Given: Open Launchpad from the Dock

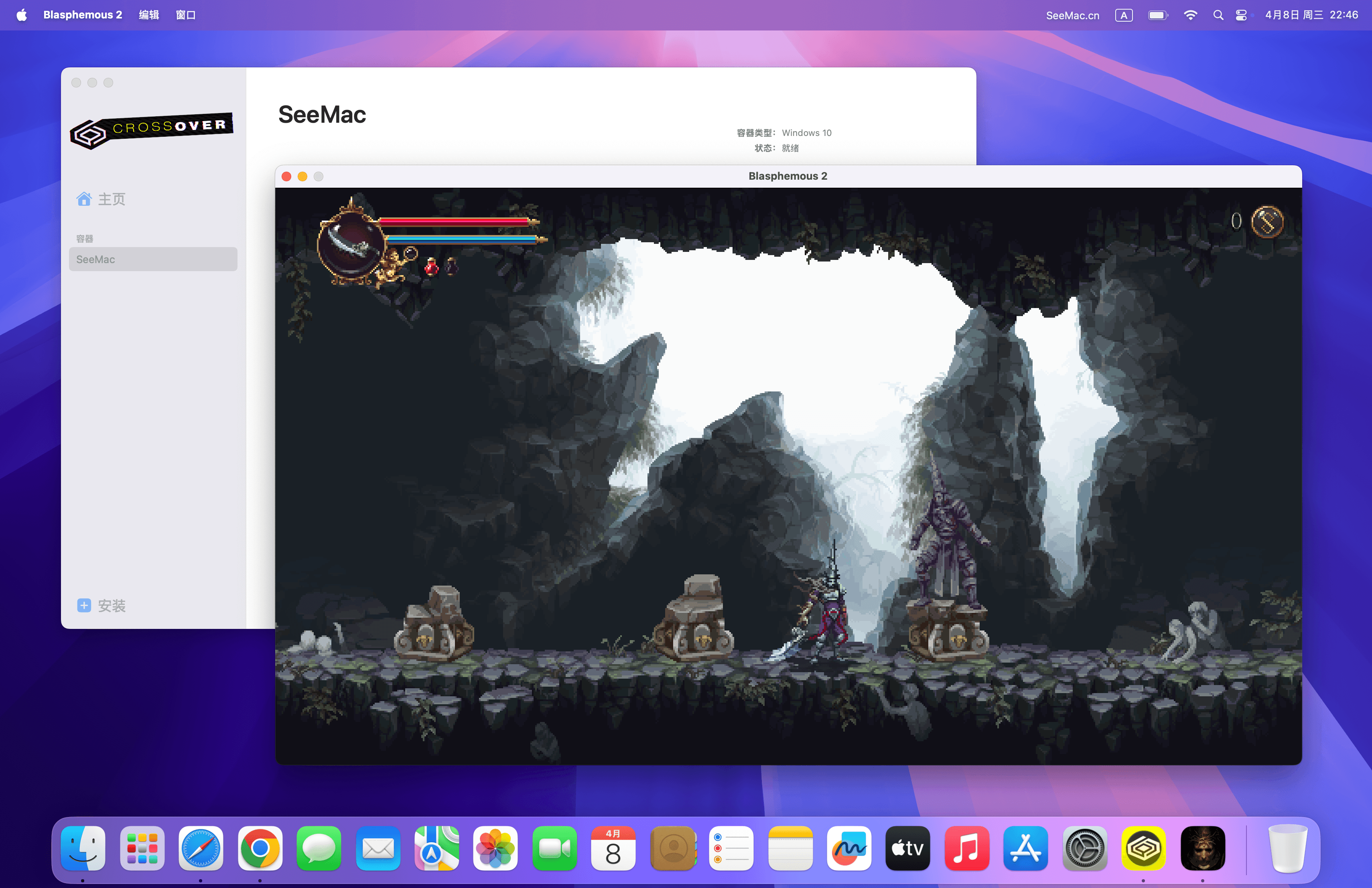Looking at the screenshot, I should tap(142, 847).
